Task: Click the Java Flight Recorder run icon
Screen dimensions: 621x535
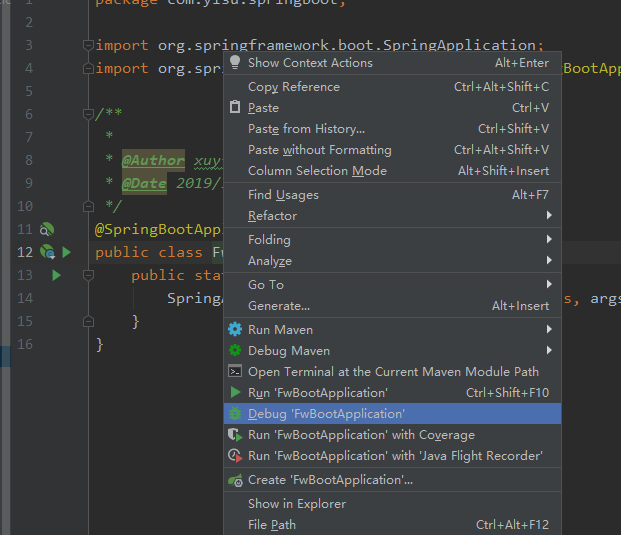Action: [235, 456]
